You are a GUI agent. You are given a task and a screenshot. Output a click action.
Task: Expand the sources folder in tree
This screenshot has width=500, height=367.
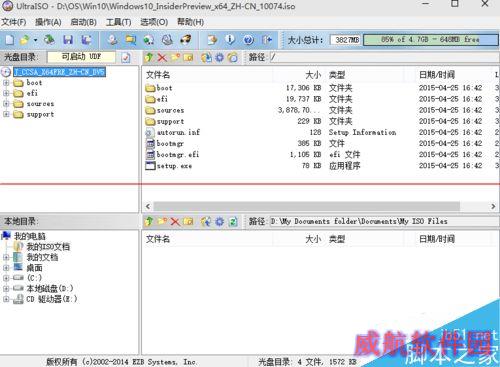[6, 104]
